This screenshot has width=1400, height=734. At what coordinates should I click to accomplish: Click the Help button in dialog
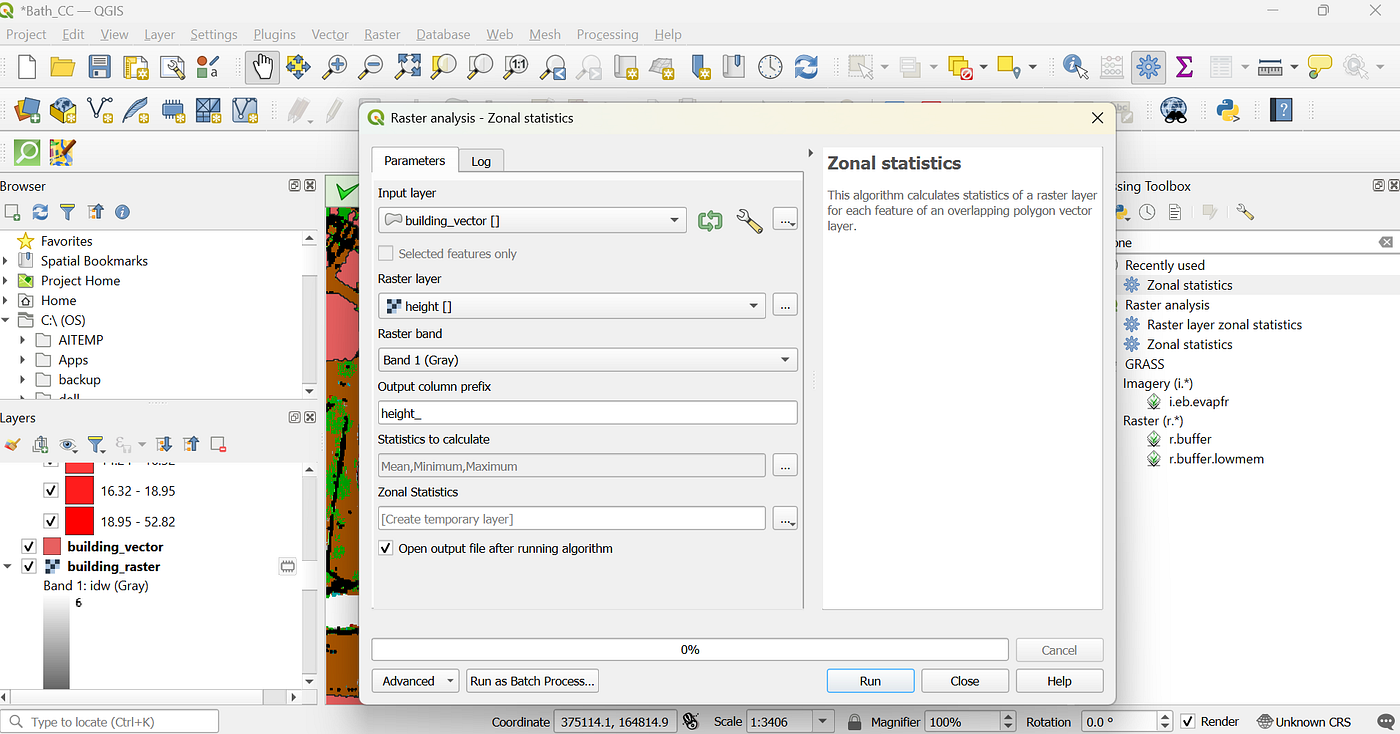point(1059,681)
